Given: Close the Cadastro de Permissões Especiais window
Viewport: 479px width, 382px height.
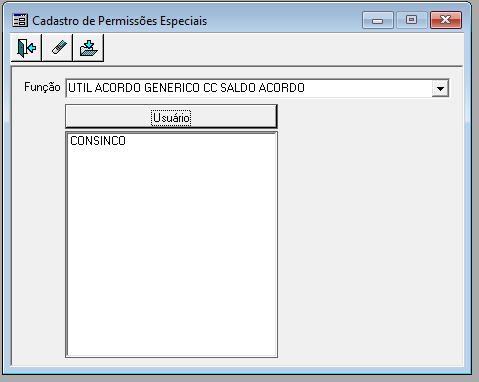Looking at the screenshot, I should coord(446,20).
